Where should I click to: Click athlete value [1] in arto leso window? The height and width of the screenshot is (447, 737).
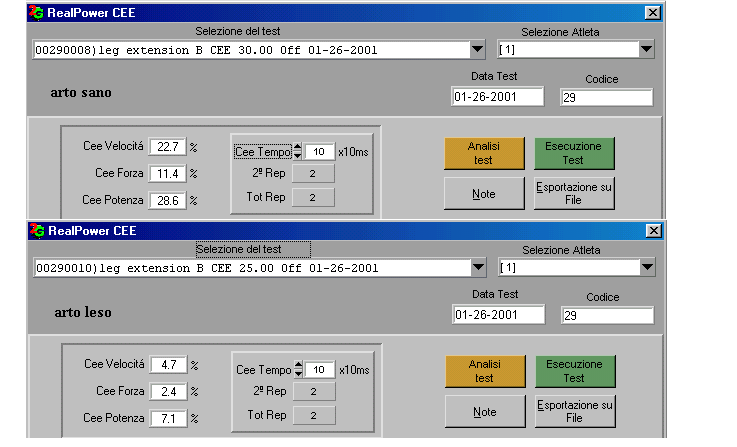[x=508, y=267]
